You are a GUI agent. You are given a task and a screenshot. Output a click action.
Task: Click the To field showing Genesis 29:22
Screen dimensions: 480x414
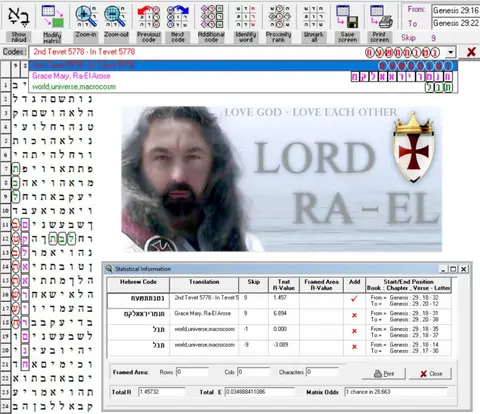[x=456, y=23]
